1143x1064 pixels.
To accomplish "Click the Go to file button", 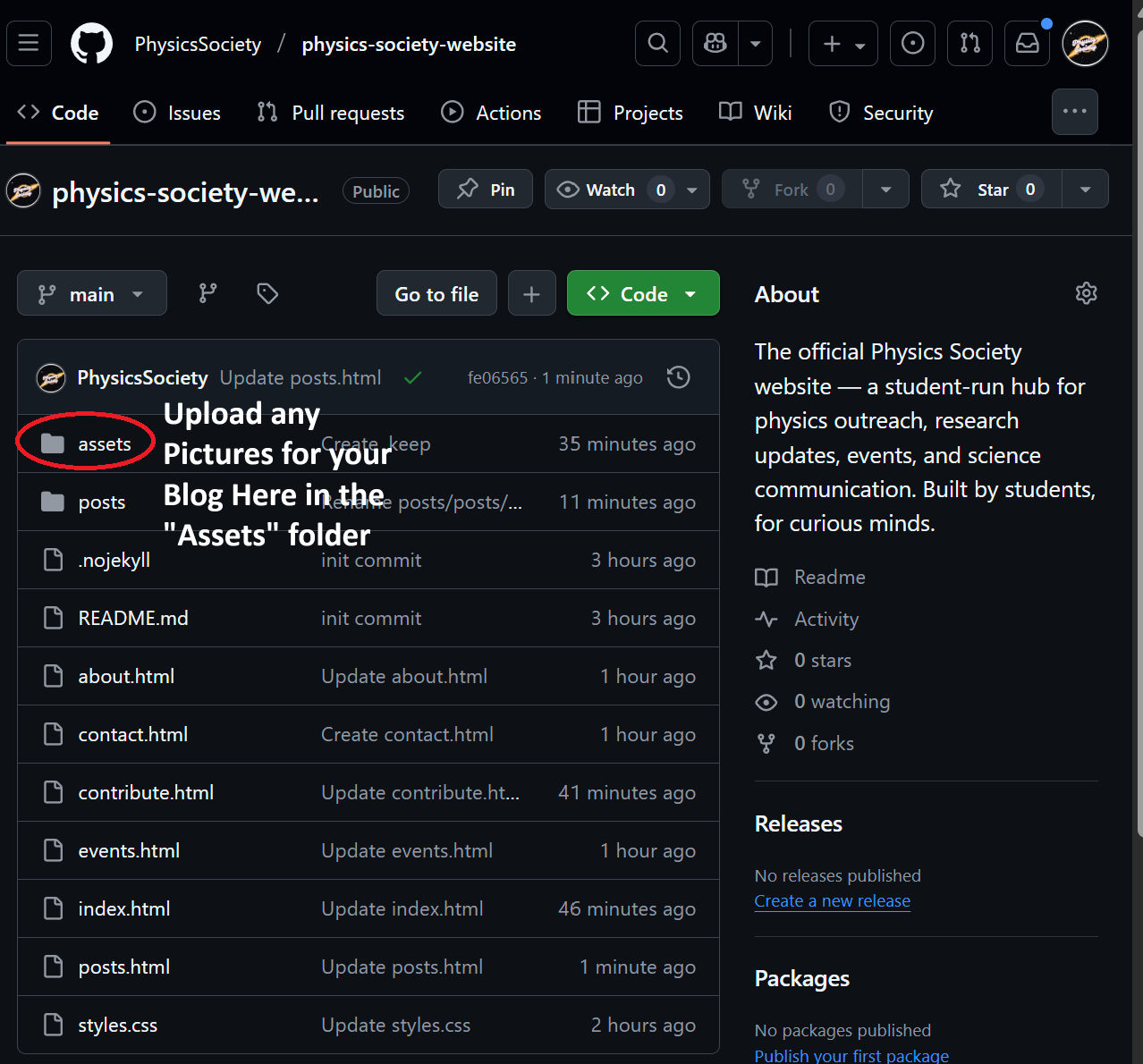I will tap(436, 292).
